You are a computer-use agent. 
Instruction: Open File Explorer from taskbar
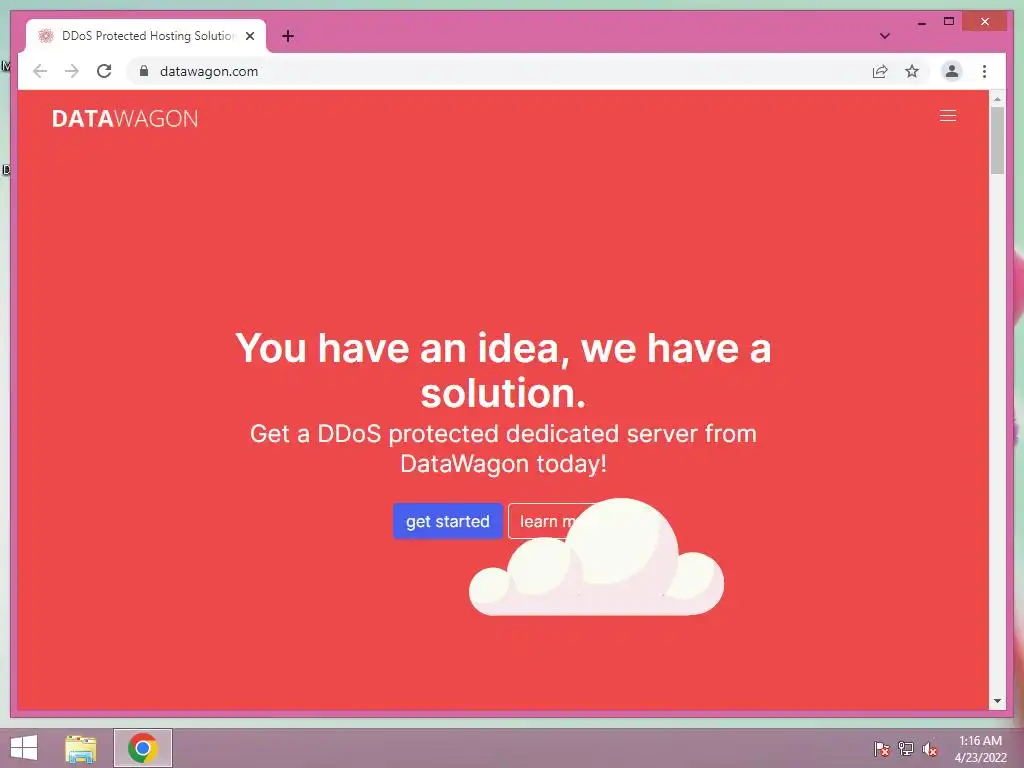[80, 748]
